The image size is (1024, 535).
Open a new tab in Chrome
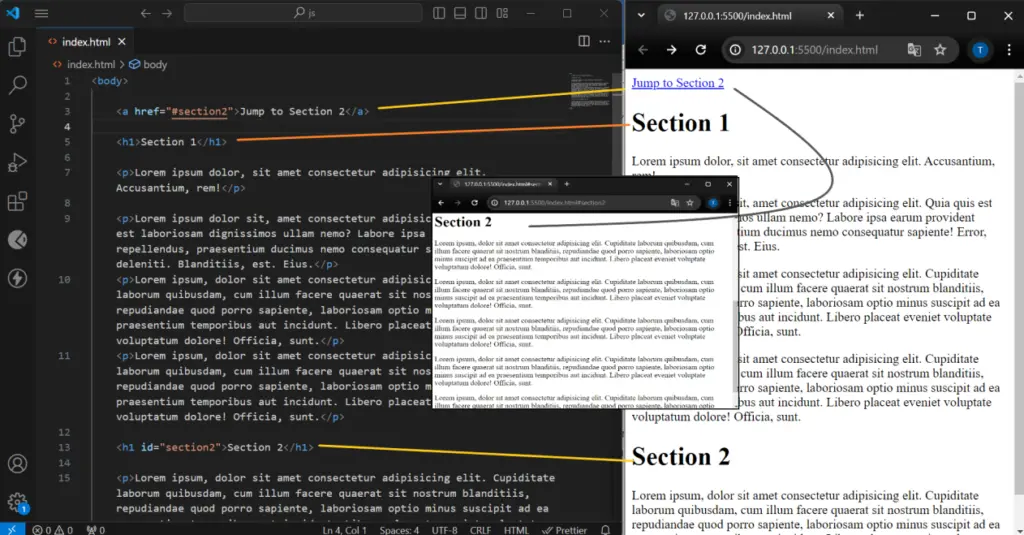coord(859,16)
